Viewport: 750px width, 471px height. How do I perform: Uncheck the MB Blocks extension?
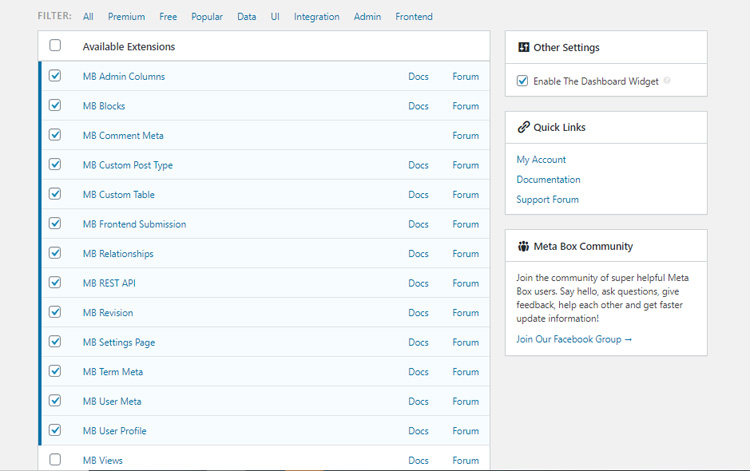pyautogui.click(x=55, y=106)
